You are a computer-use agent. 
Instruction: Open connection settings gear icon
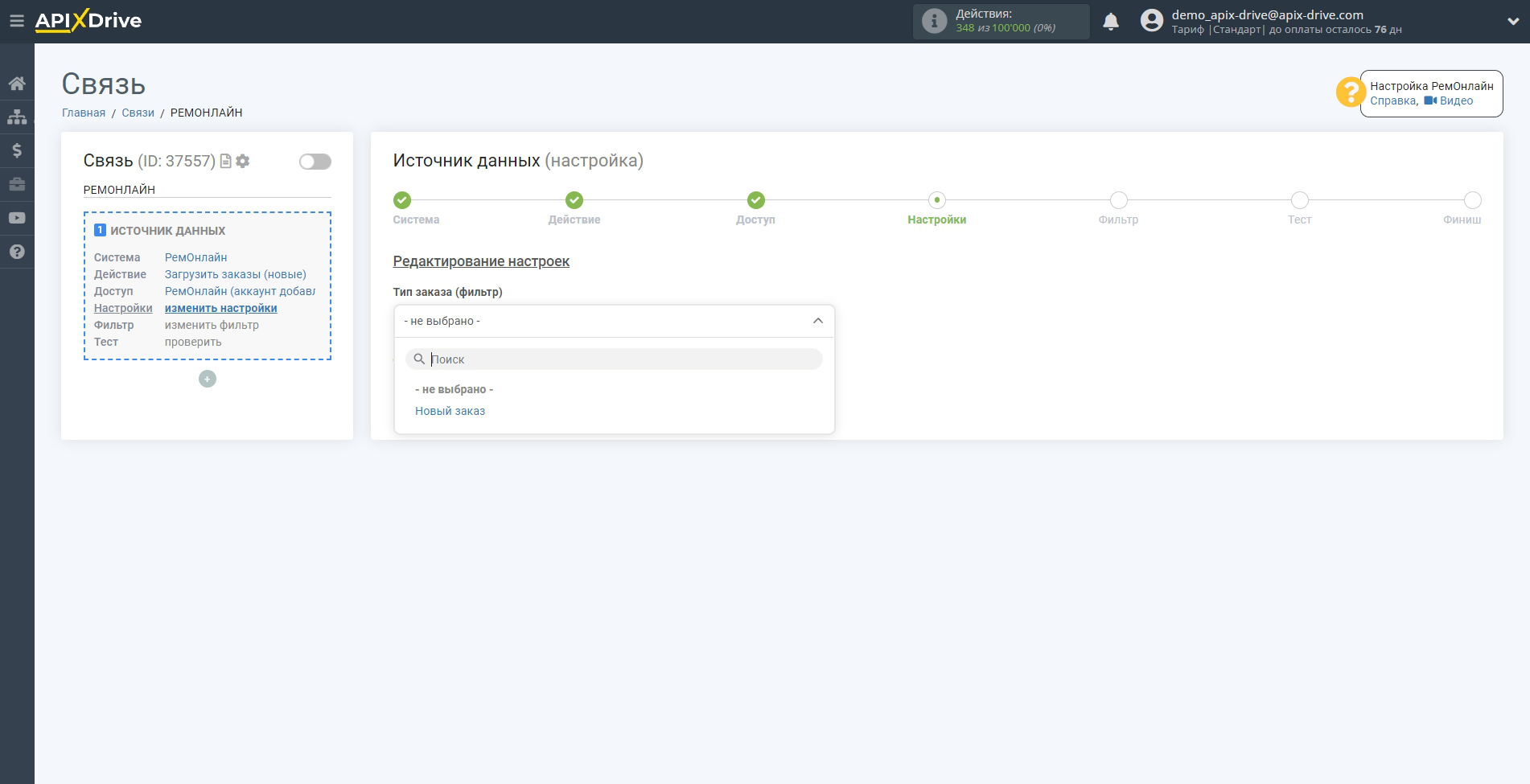(x=242, y=161)
